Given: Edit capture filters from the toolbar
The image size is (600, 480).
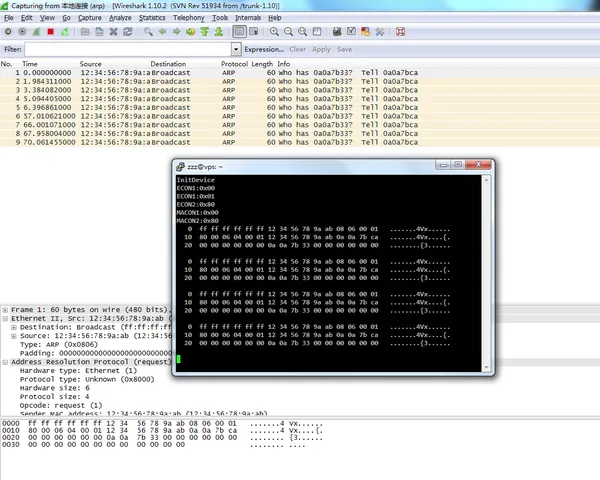Looking at the screenshot, I should pyautogui.click(x=337, y=32).
